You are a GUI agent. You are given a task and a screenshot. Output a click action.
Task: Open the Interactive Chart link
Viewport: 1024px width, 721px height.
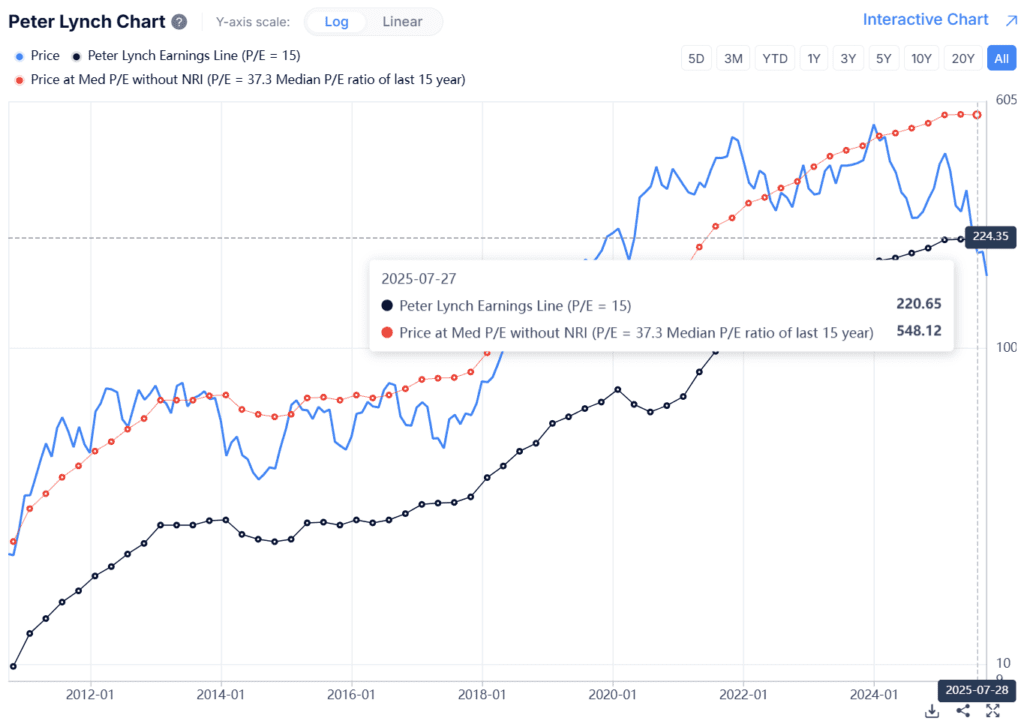tap(925, 19)
